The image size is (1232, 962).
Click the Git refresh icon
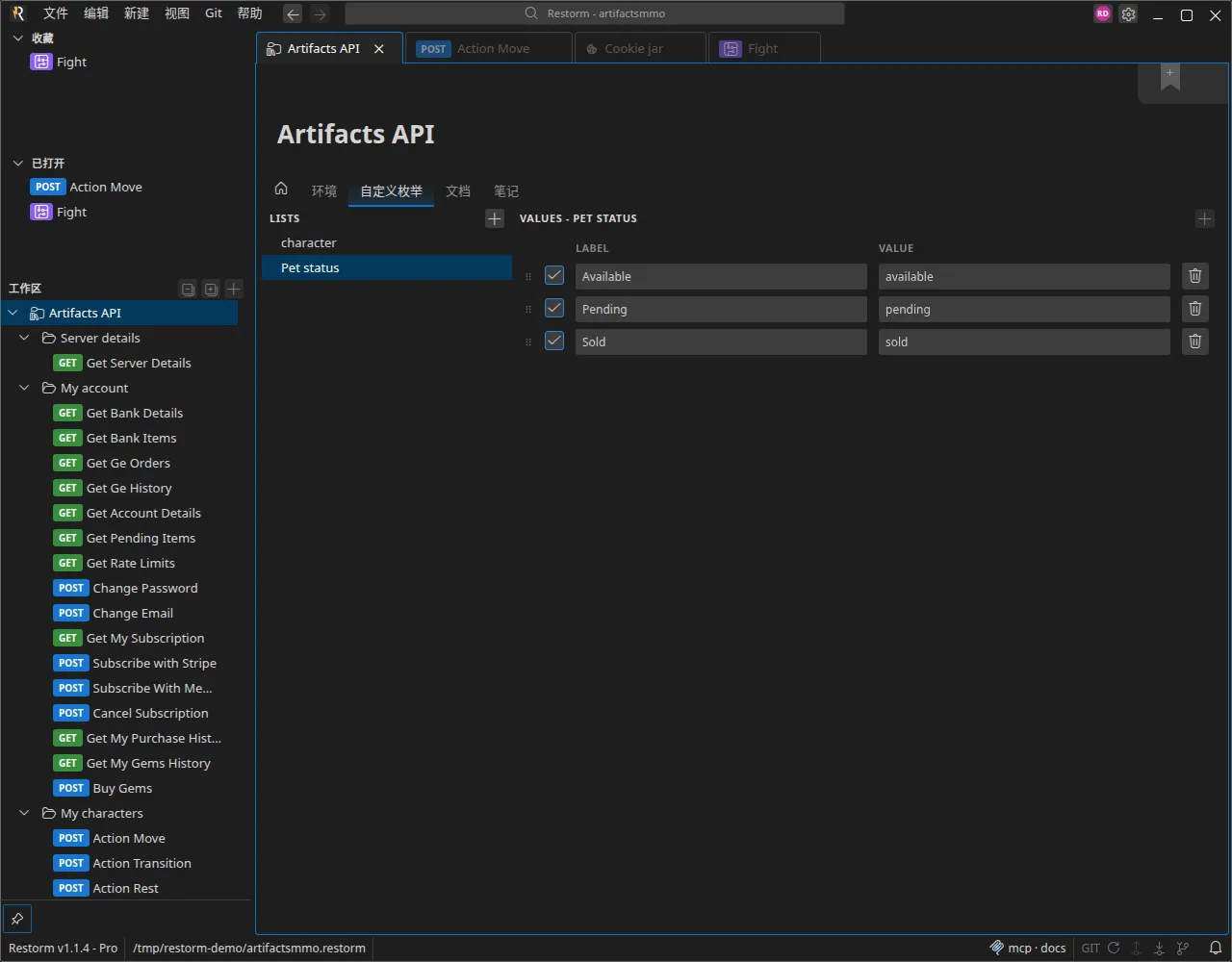click(1114, 948)
